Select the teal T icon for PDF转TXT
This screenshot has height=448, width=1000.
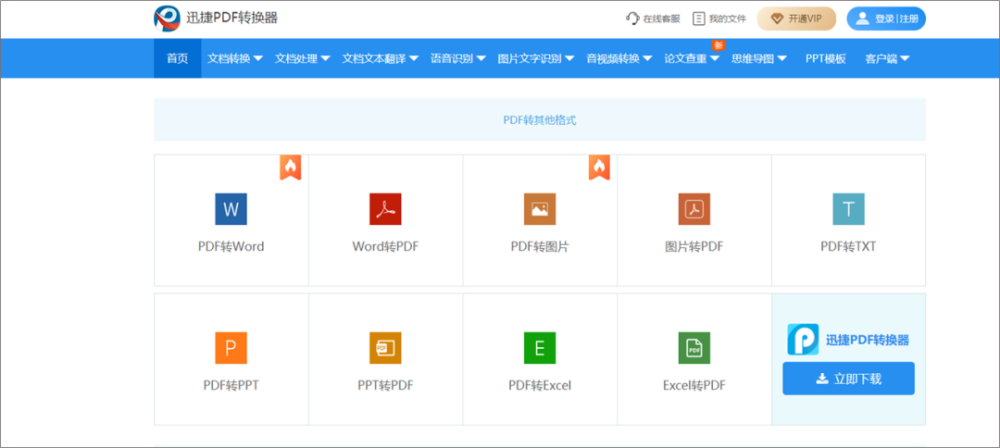coord(848,209)
